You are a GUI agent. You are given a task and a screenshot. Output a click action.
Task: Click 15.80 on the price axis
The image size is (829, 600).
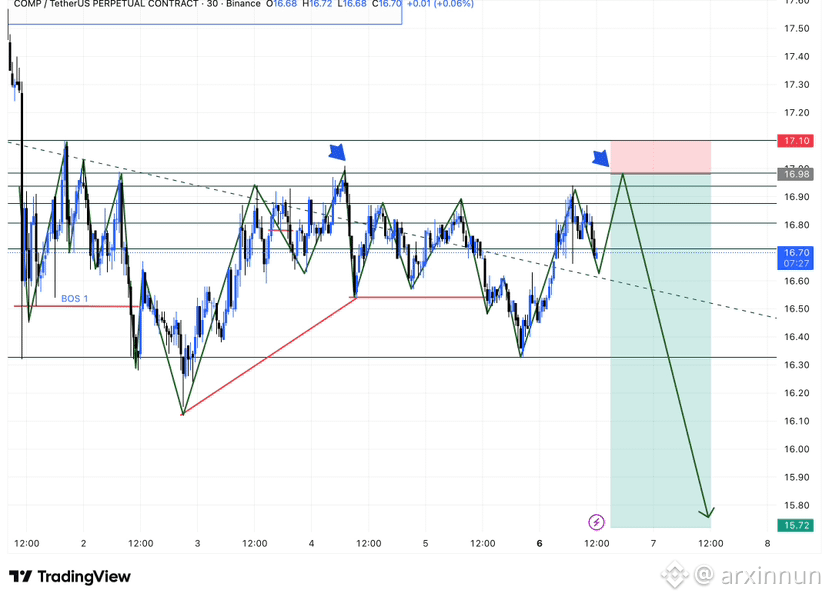(x=796, y=505)
